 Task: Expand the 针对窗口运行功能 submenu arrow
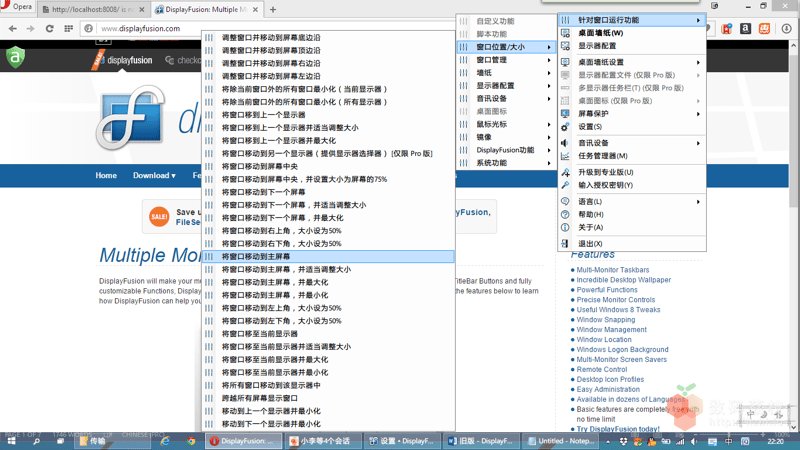698,20
